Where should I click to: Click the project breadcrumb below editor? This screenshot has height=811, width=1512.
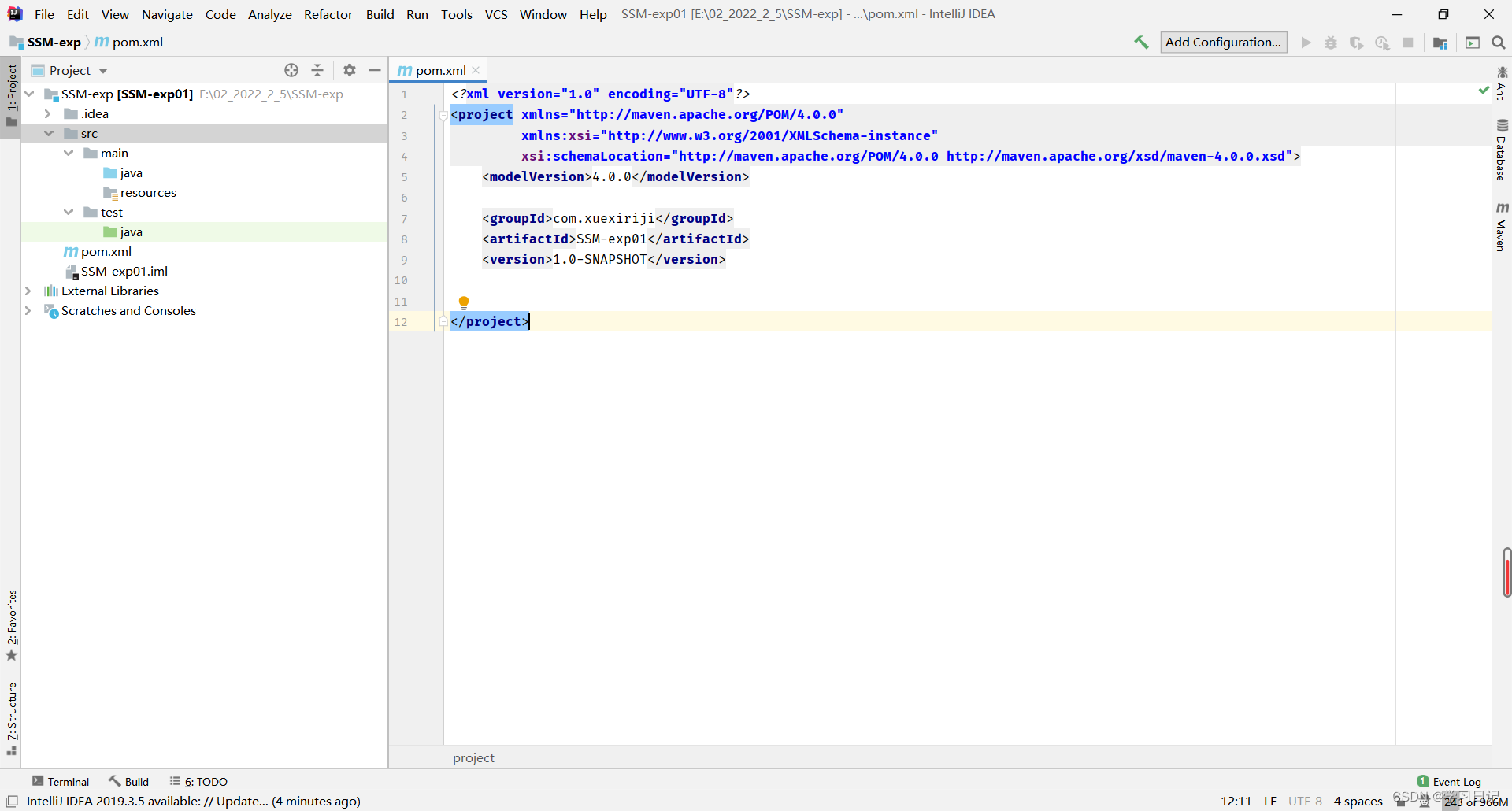coord(473,757)
